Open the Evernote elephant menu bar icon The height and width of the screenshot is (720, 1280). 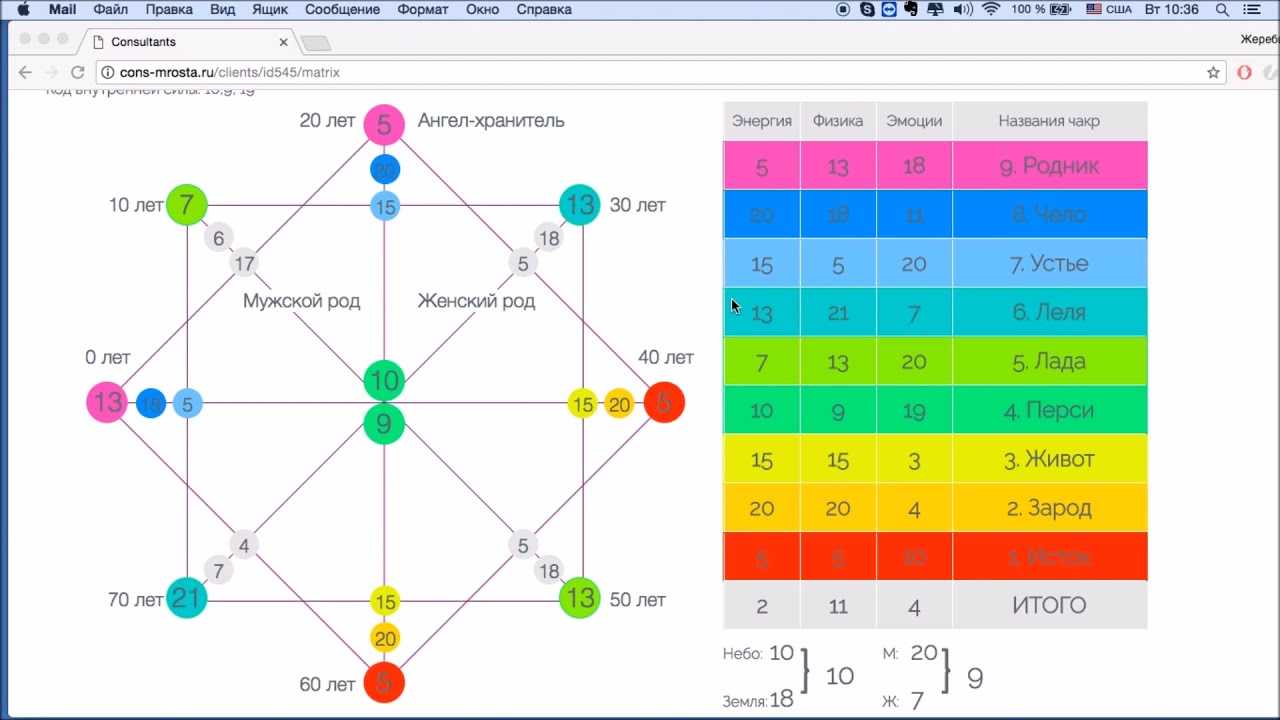(x=911, y=9)
